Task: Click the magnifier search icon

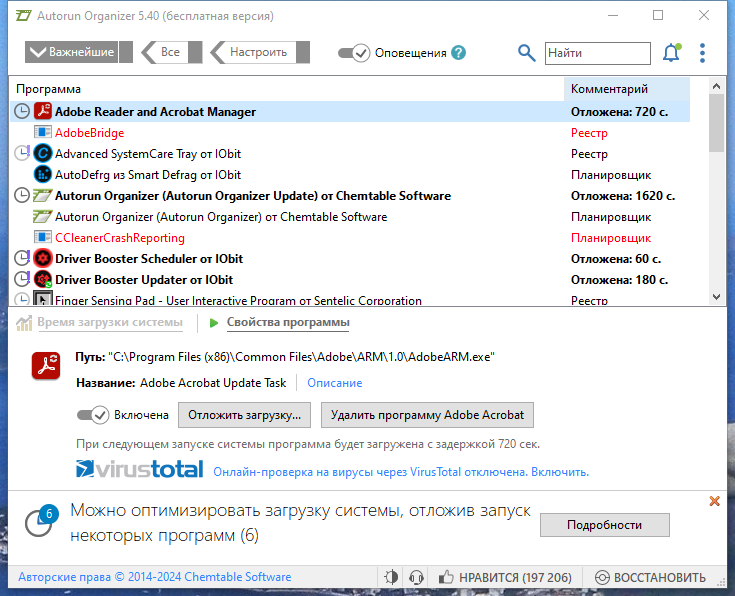Action: (x=526, y=53)
